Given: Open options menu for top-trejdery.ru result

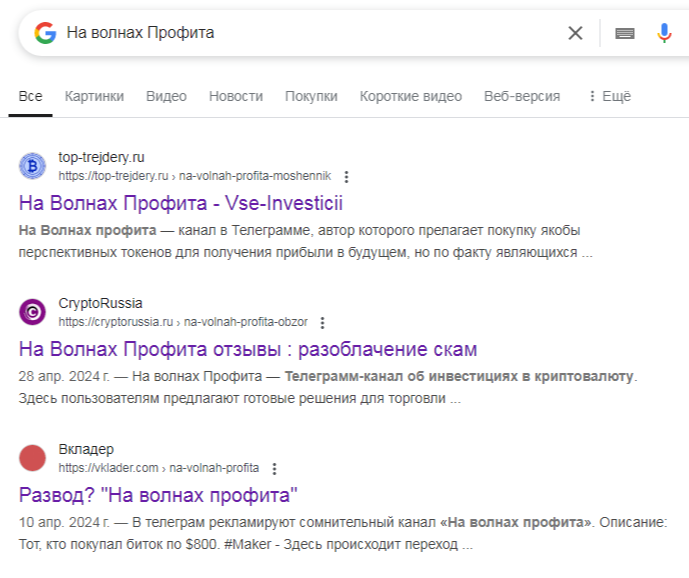Looking at the screenshot, I should click(x=346, y=177).
